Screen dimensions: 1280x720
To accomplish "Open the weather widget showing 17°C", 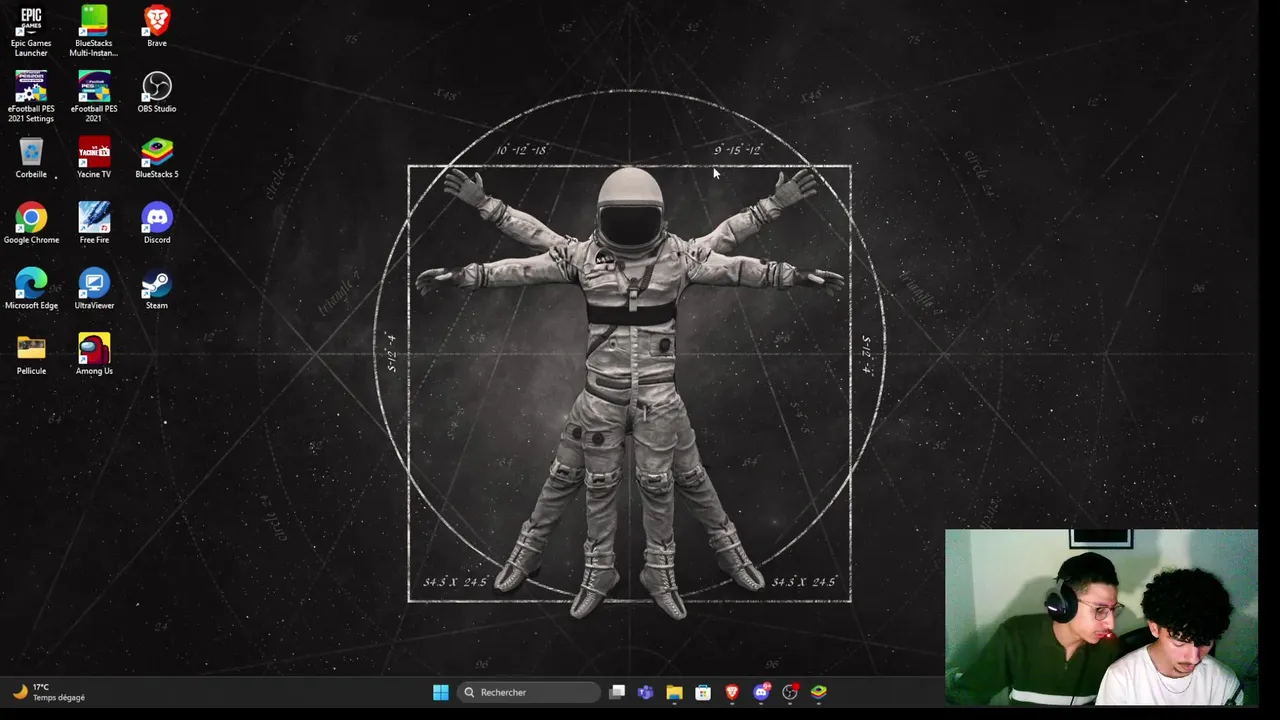I will (x=49, y=692).
